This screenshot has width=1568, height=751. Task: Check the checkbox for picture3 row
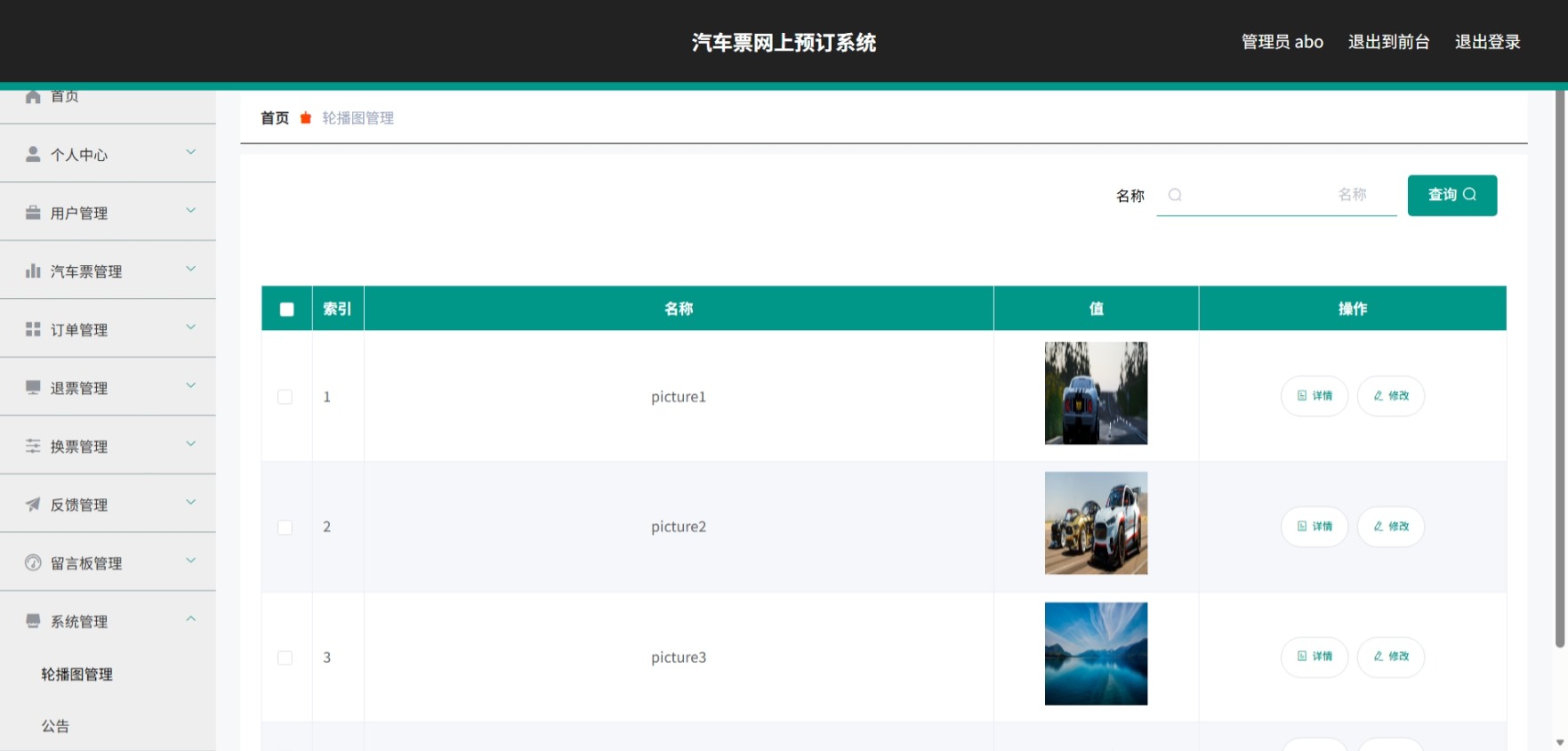[x=285, y=658]
